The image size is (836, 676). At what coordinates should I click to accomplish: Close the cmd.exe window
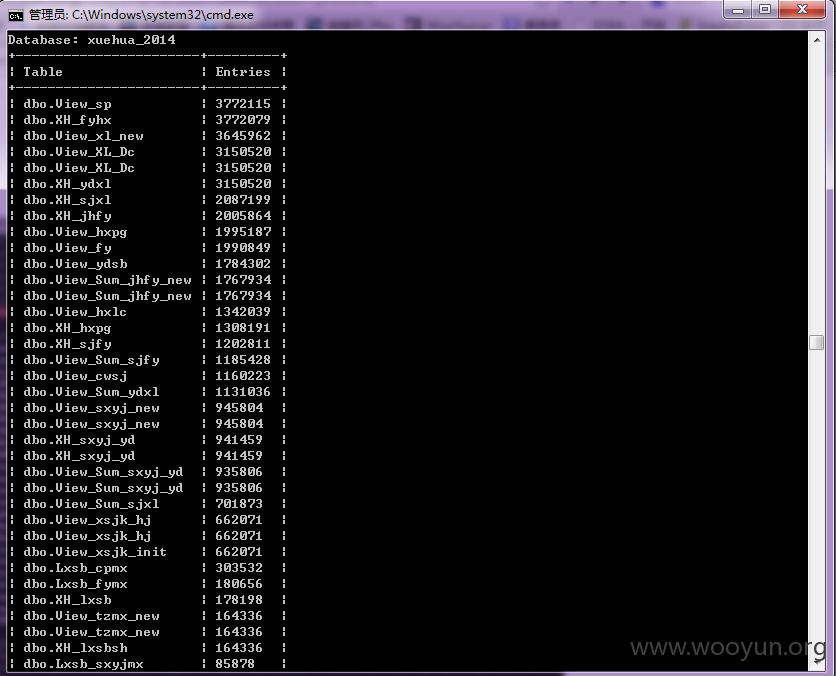tap(802, 9)
